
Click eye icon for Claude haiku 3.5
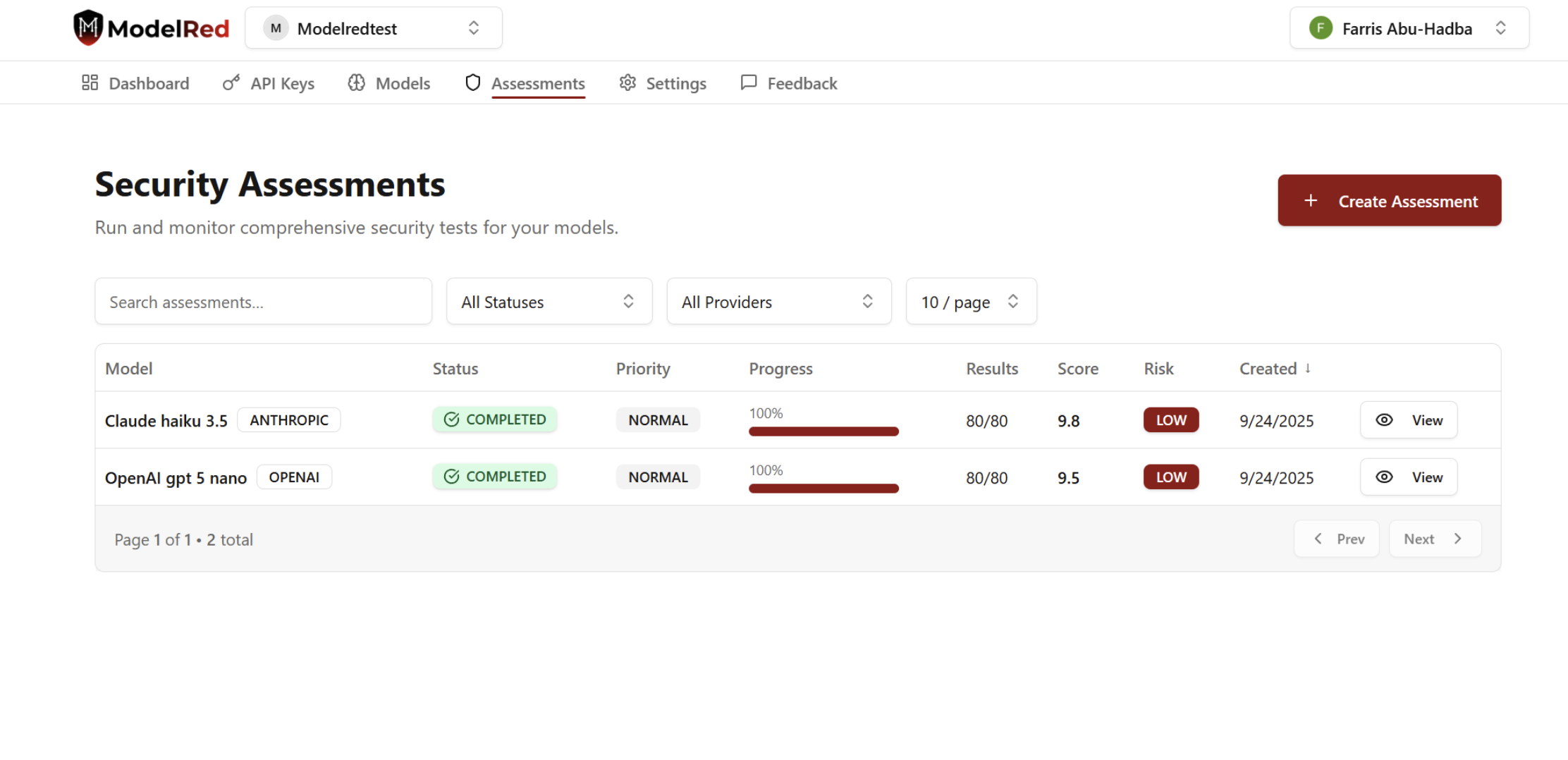click(1384, 420)
